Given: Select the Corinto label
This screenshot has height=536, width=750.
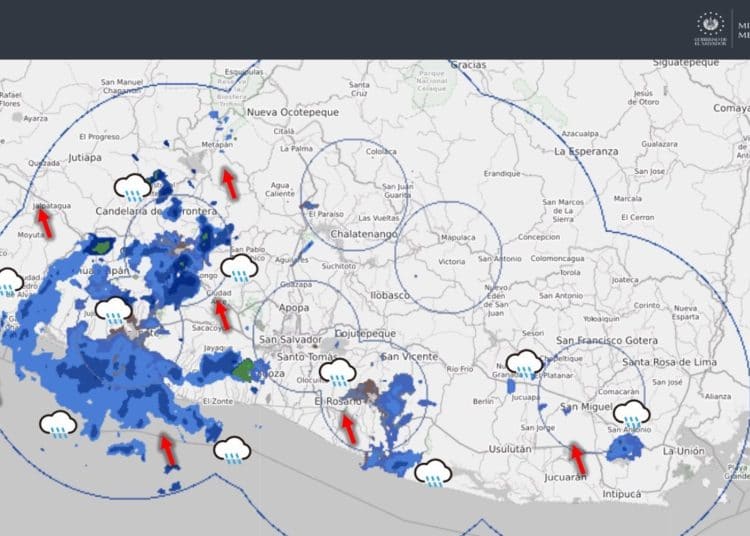Looking at the screenshot, I should 646,305.
